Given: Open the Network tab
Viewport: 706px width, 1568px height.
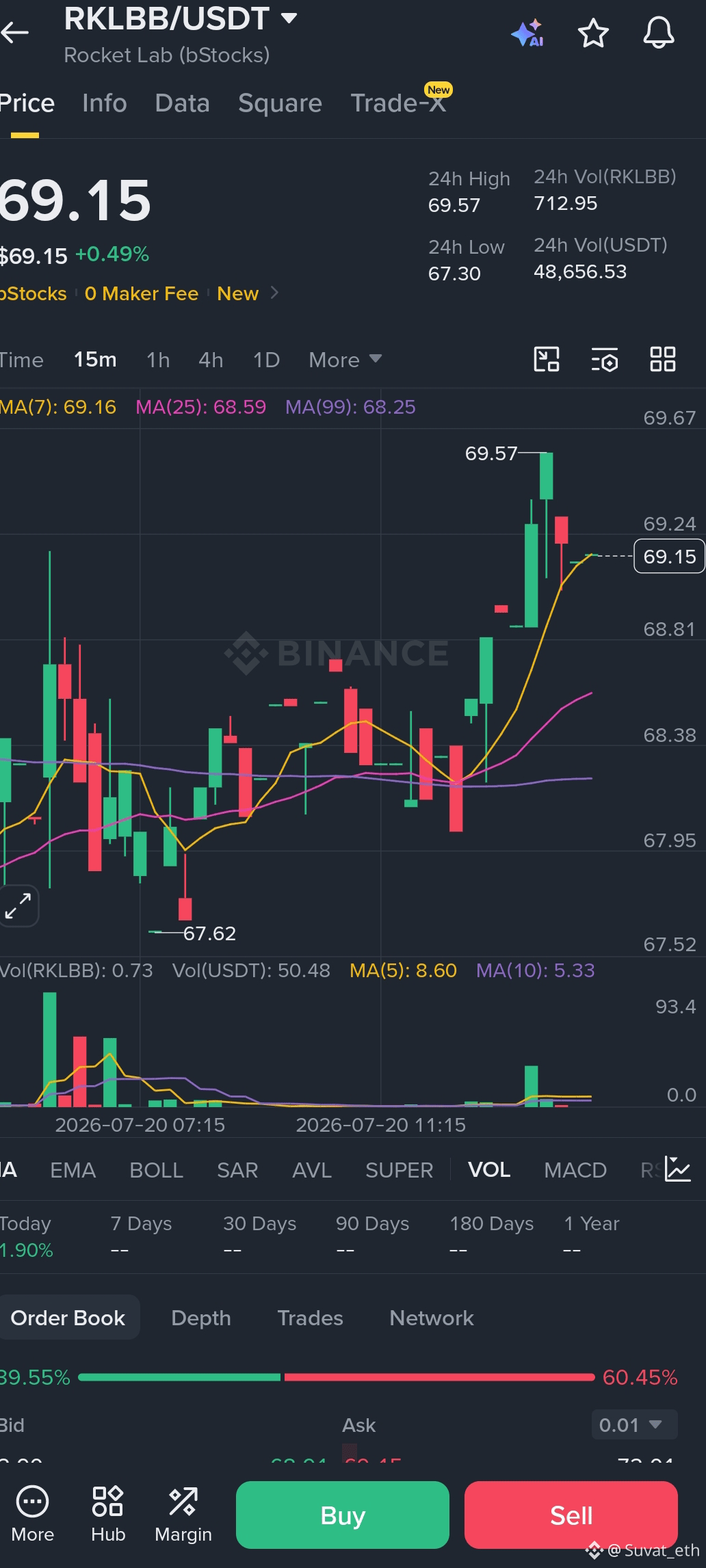Looking at the screenshot, I should tap(431, 1318).
